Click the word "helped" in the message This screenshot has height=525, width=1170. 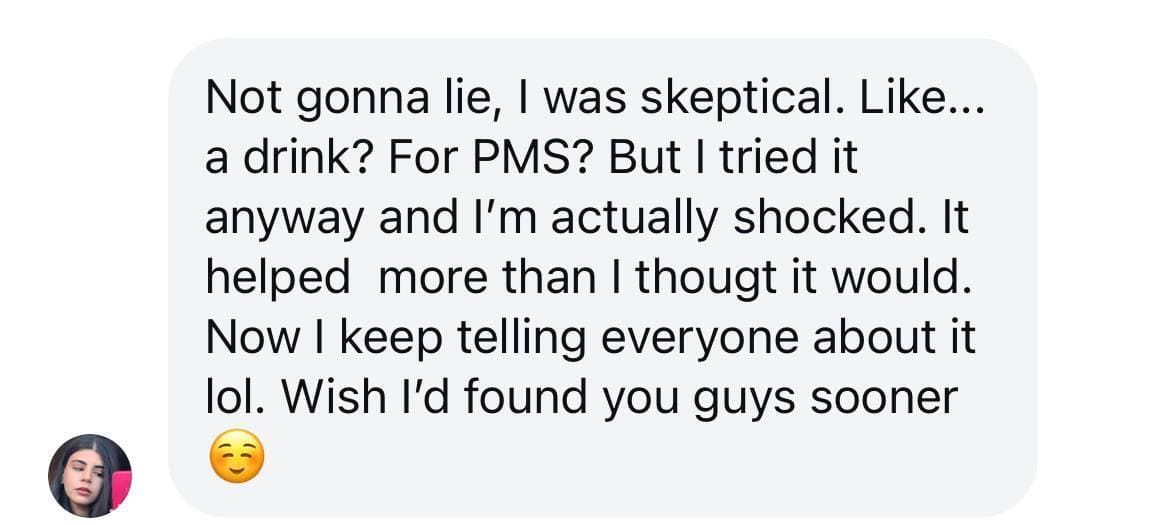(x=277, y=279)
